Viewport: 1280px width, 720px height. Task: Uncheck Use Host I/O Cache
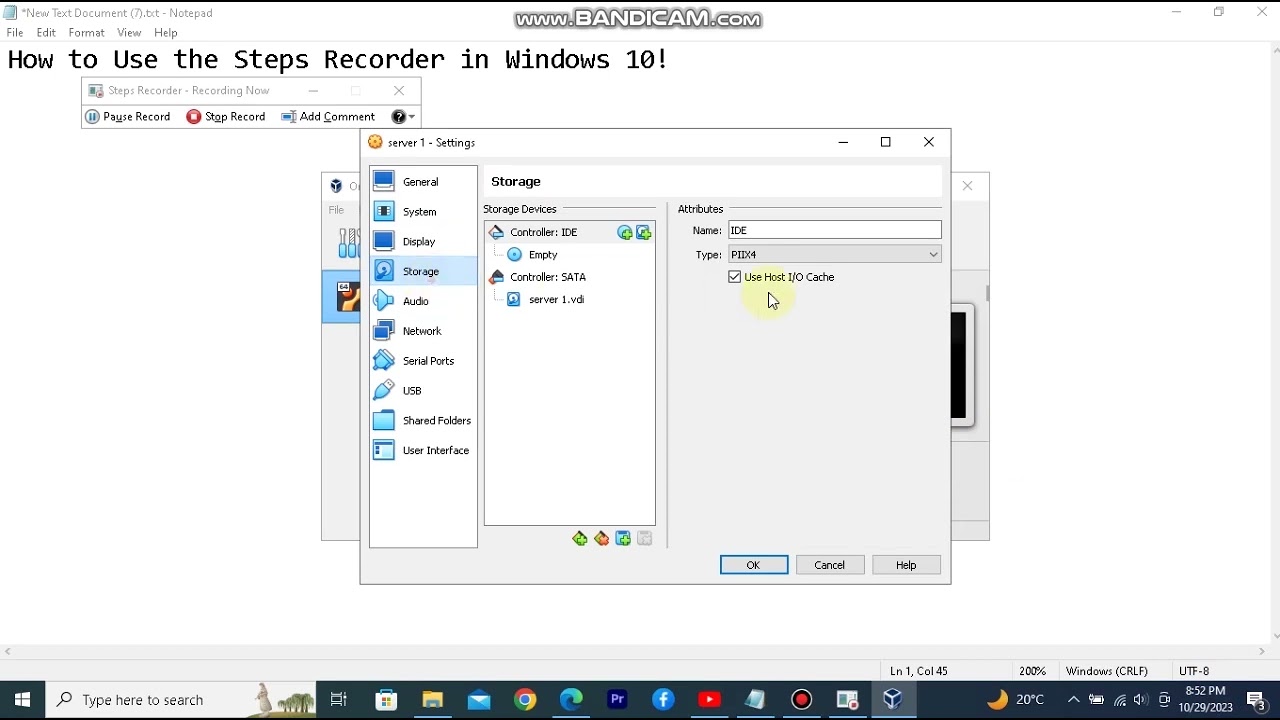coord(735,277)
